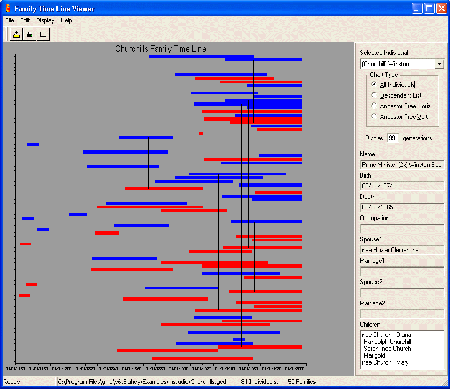Close the Family Time Line Viewer window

coord(442,8)
